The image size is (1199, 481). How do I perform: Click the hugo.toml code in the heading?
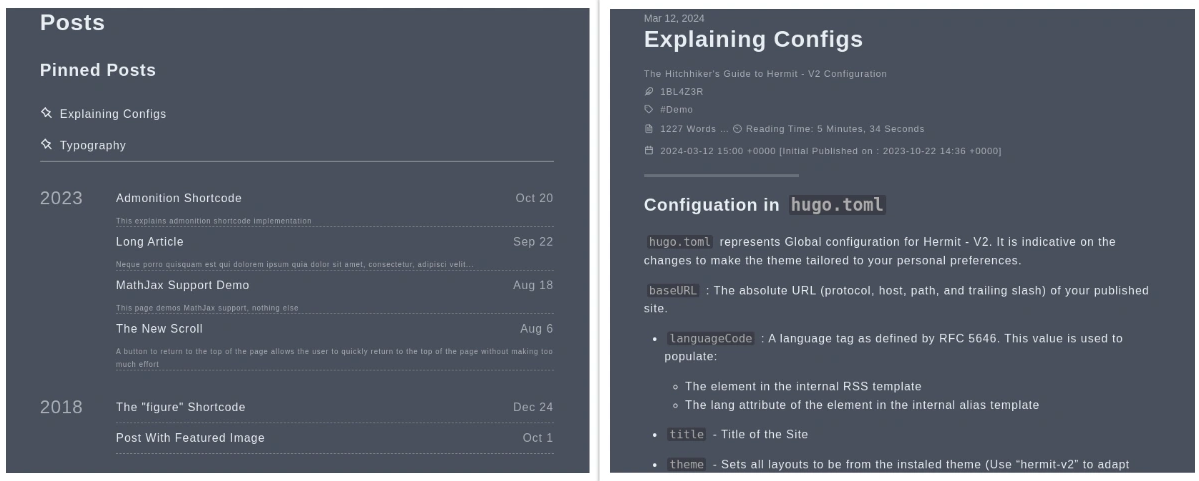(837, 205)
